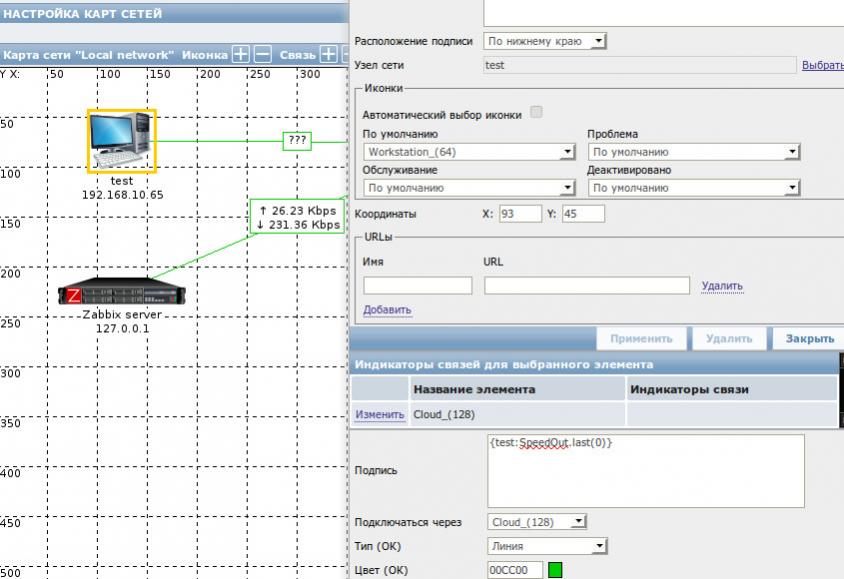
Task: Open the default icon Workstation_(64) dropdown
Action: (469, 152)
